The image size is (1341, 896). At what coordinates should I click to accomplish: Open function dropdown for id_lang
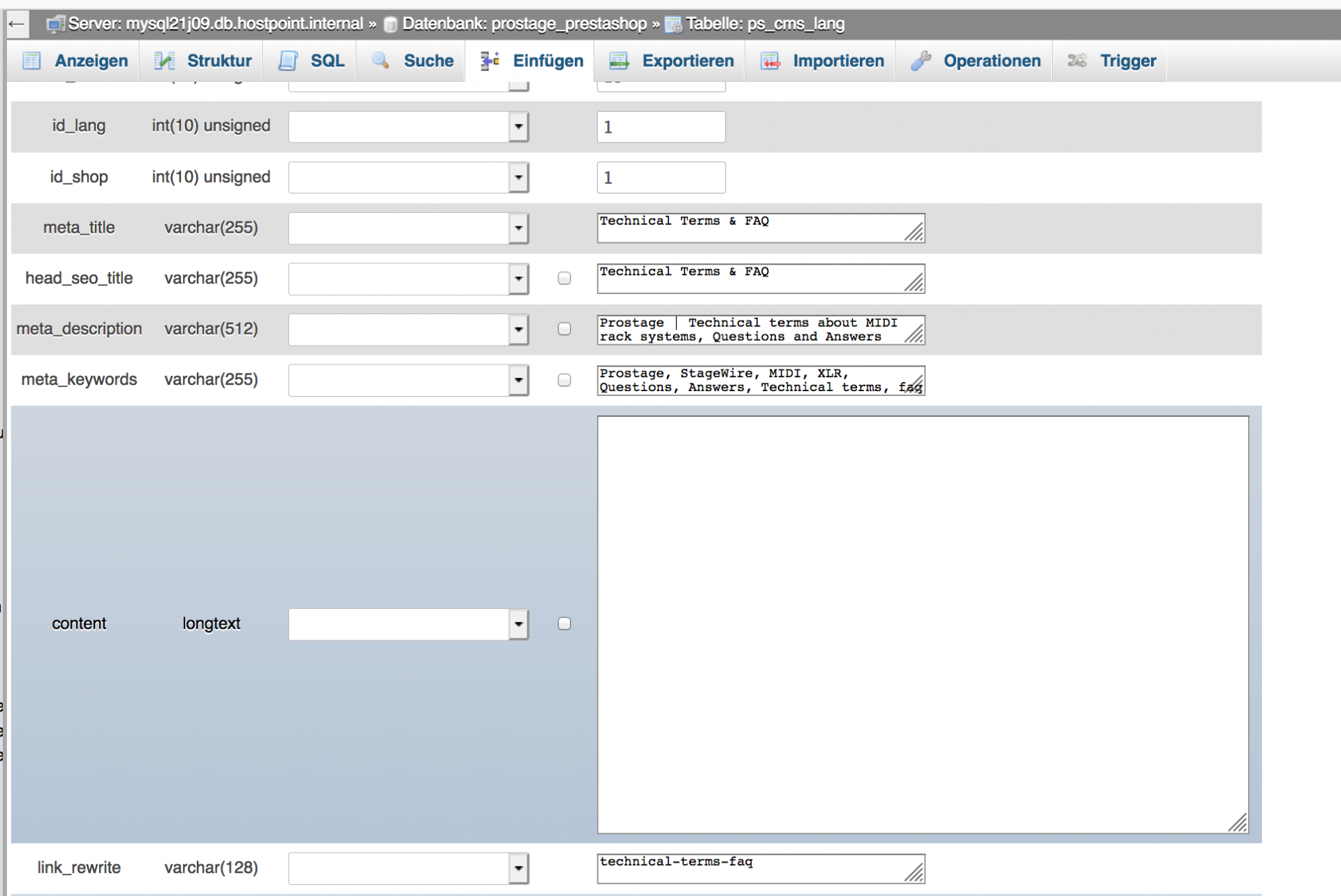coord(518,127)
